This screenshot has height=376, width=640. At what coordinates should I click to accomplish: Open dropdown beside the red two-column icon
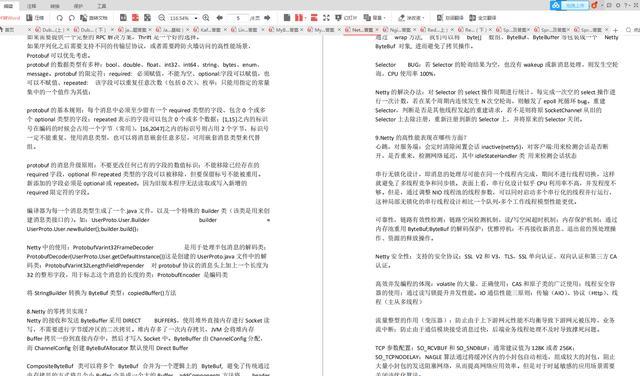[305, 18]
